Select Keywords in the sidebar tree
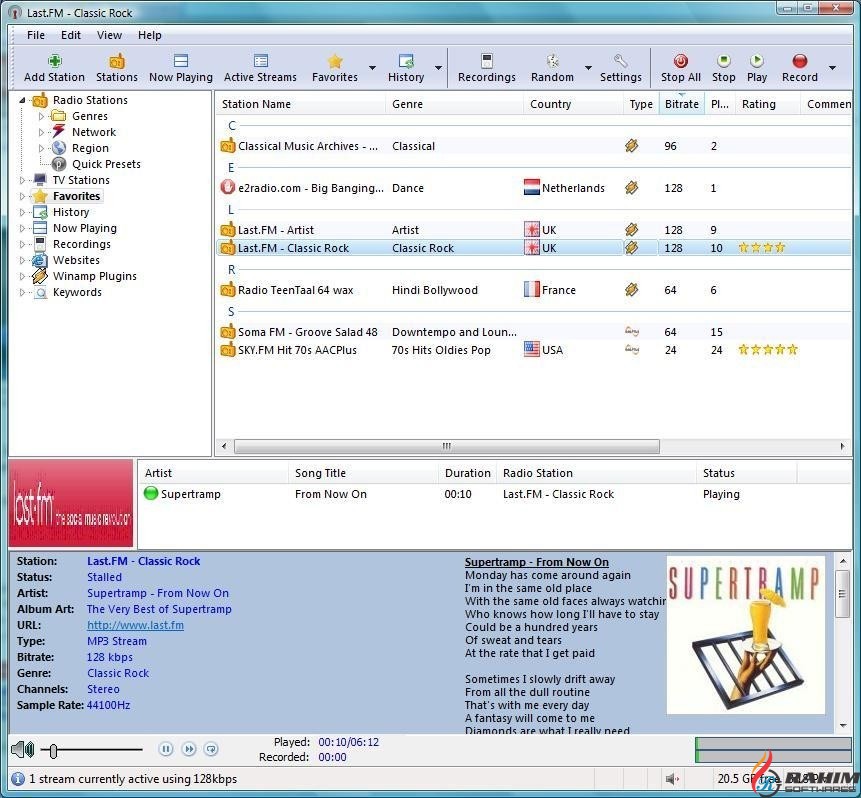The height and width of the screenshot is (798, 861). [x=77, y=292]
